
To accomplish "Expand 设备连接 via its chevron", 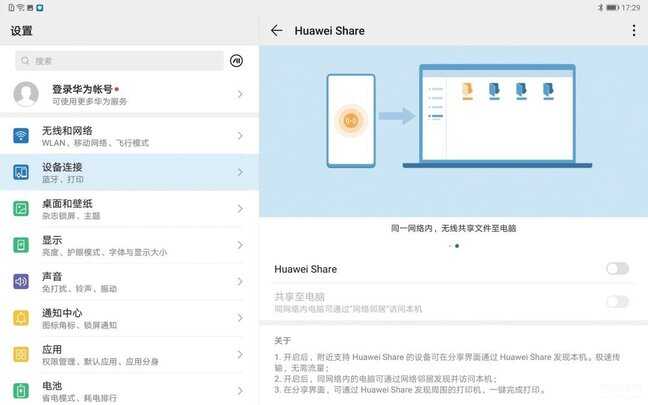I will [x=240, y=172].
